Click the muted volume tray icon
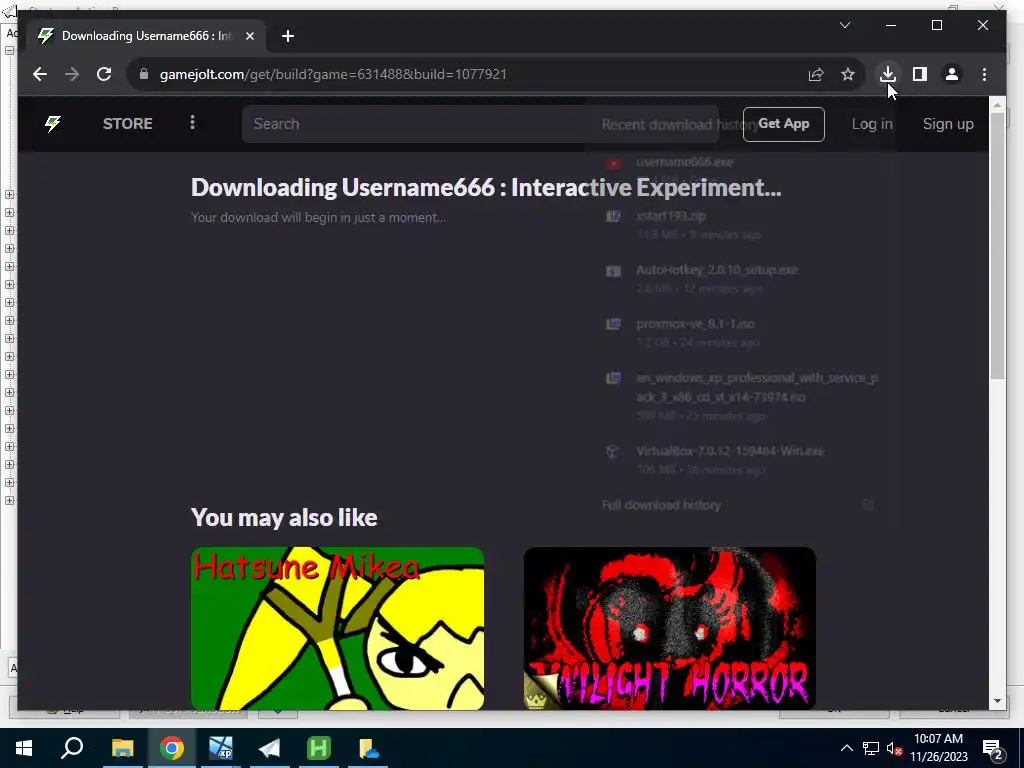The width and height of the screenshot is (1024, 768). tap(894, 748)
